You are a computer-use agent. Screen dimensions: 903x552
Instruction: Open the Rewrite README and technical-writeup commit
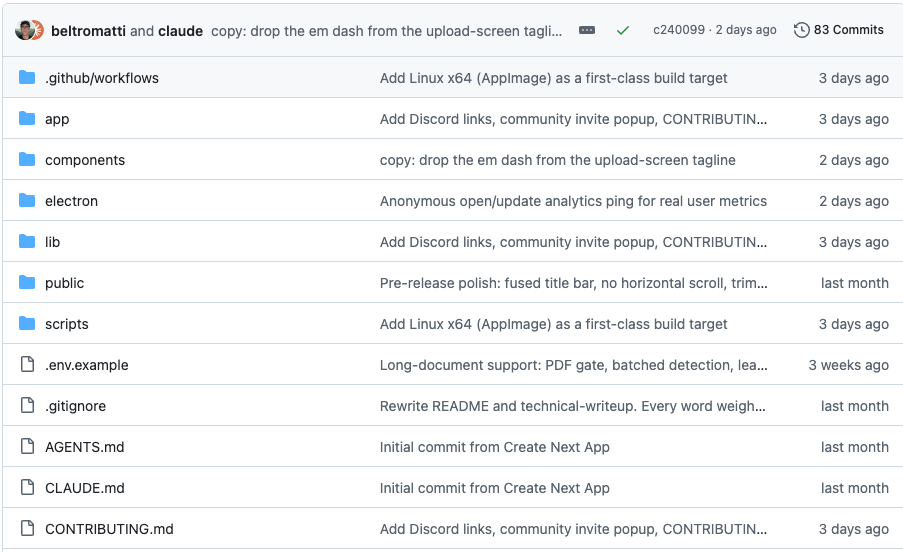click(x=572, y=406)
